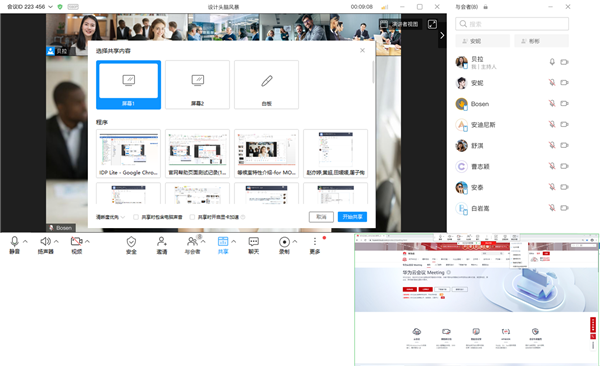Close the share content selection dialog

pos(362,51)
